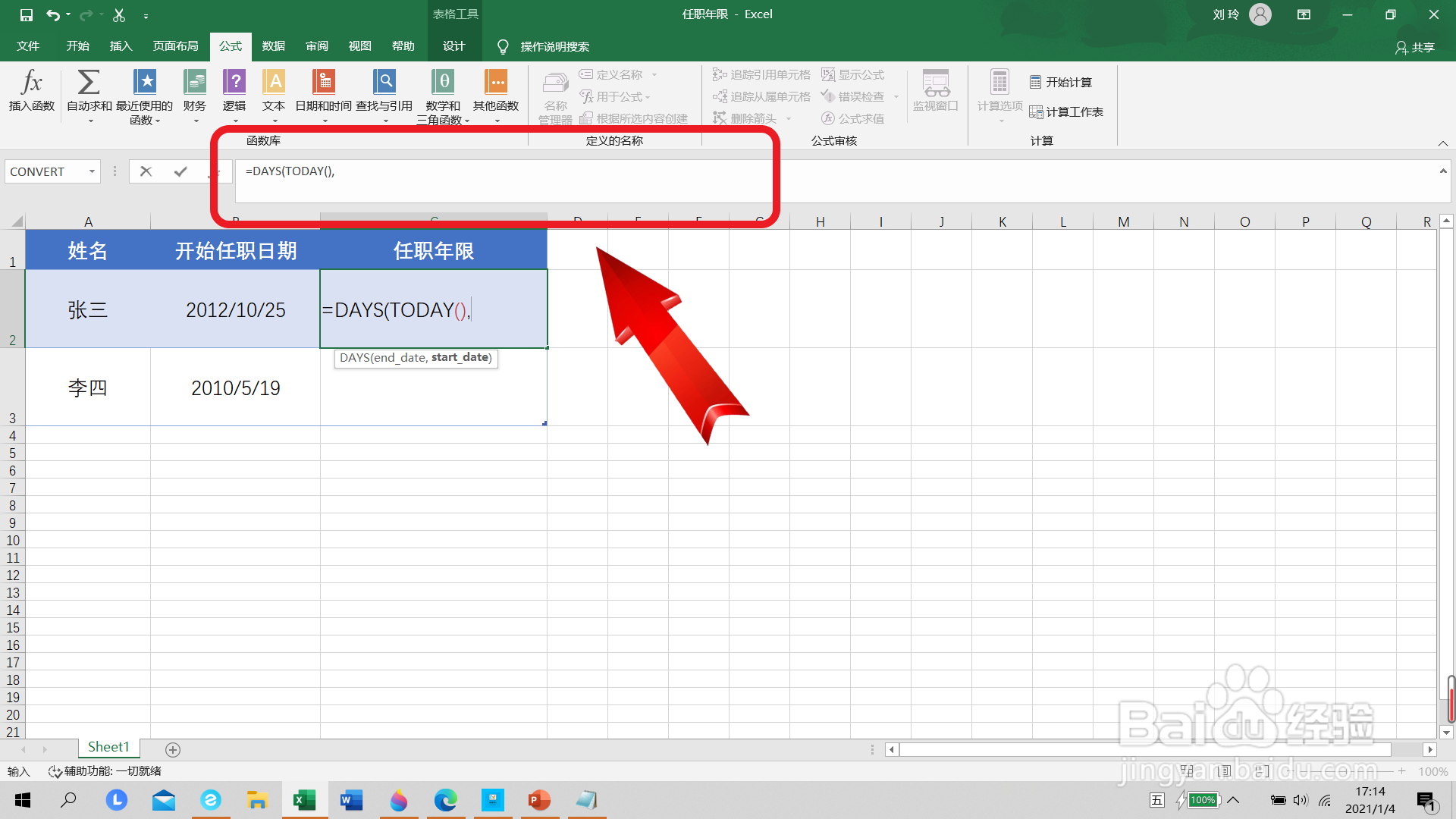Open Word from the Windows taskbar
Image resolution: width=1456 pixels, height=819 pixels.
point(351,800)
